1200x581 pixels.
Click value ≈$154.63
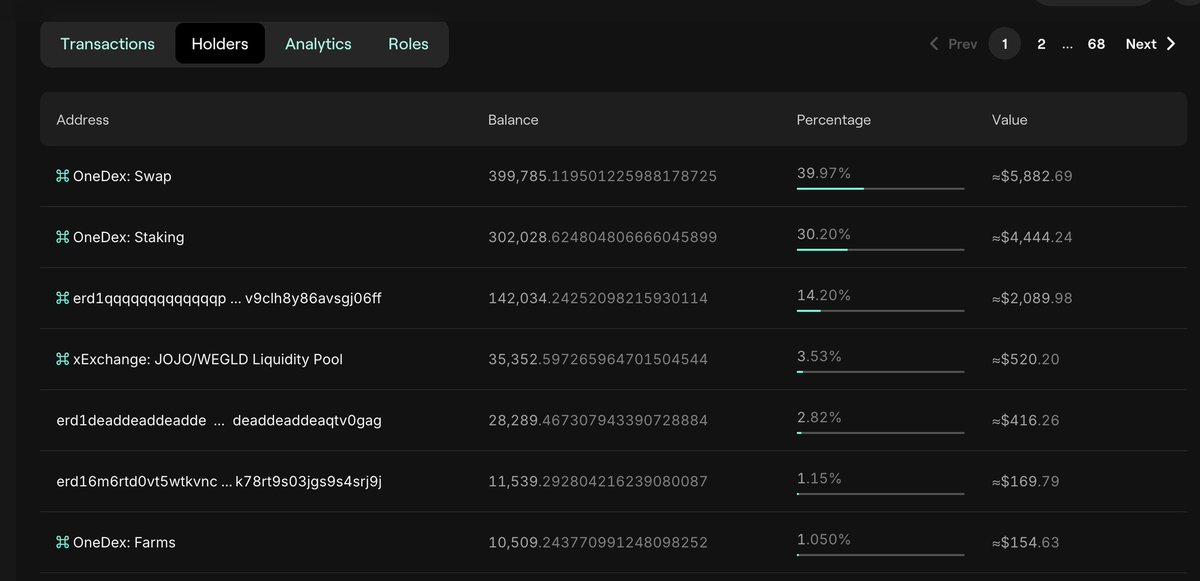click(1026, 542)
